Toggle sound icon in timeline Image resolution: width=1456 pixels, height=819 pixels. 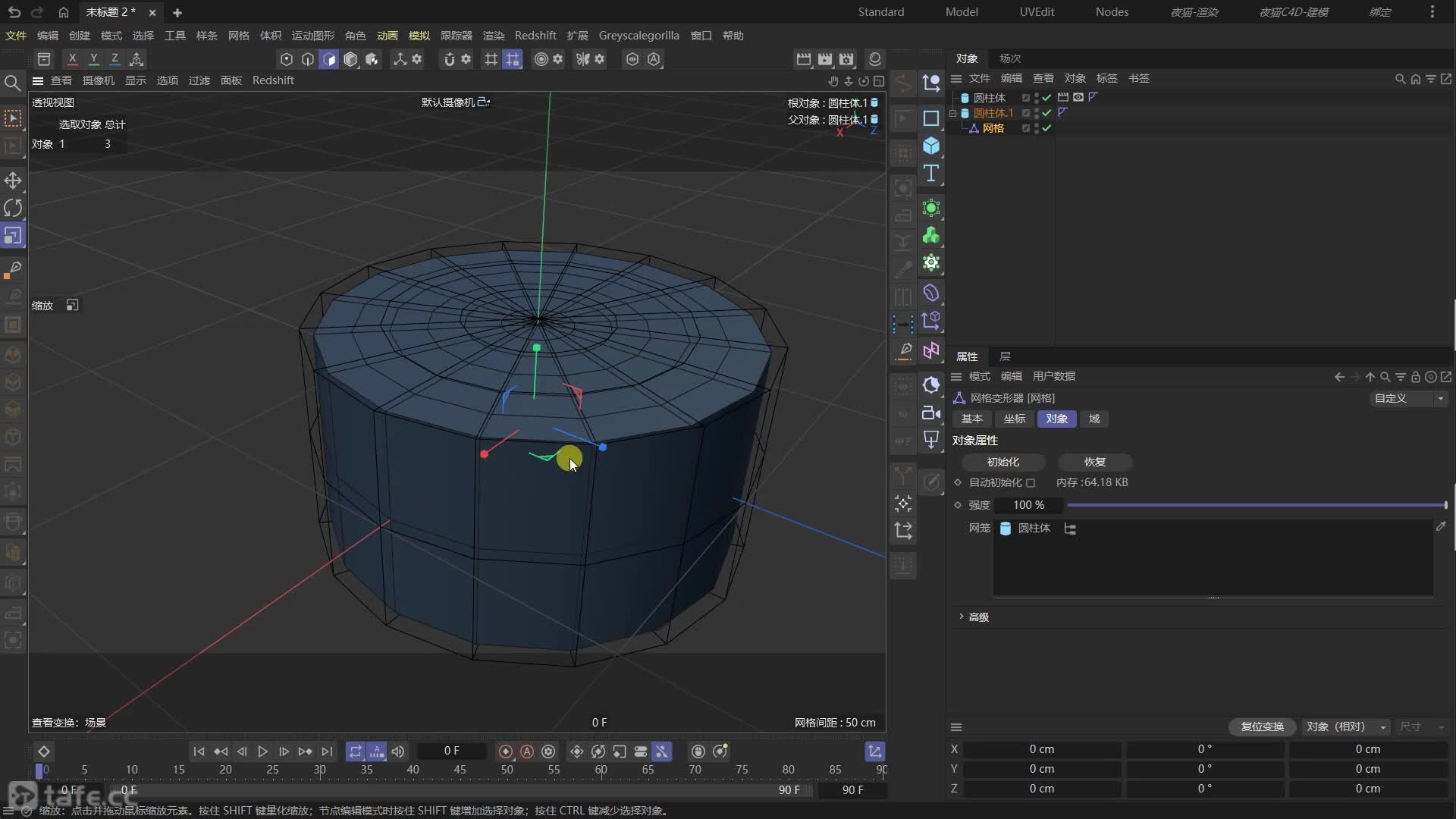point(398,752)
